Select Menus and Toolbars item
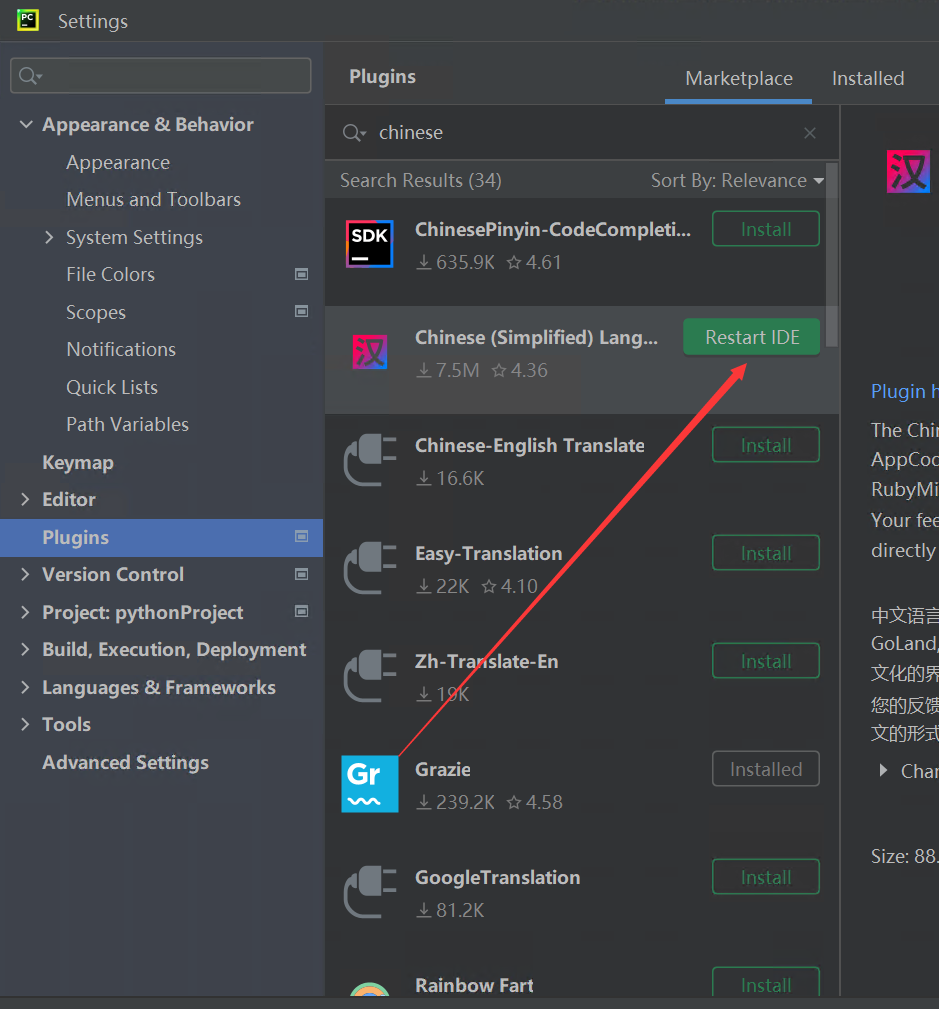This screenshot has height=1009, width=939. point(153,199)
